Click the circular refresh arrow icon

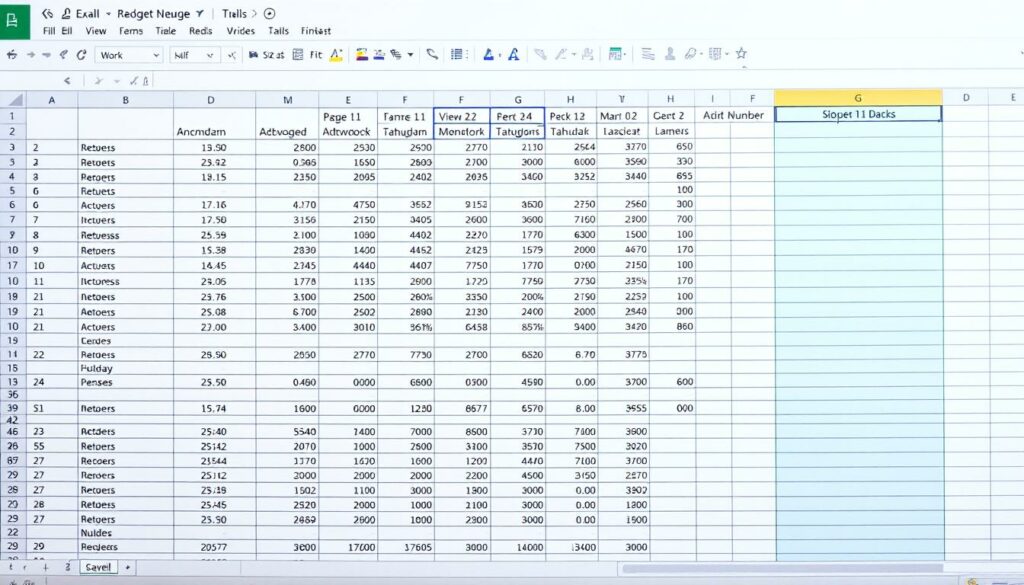click(82, 55)
